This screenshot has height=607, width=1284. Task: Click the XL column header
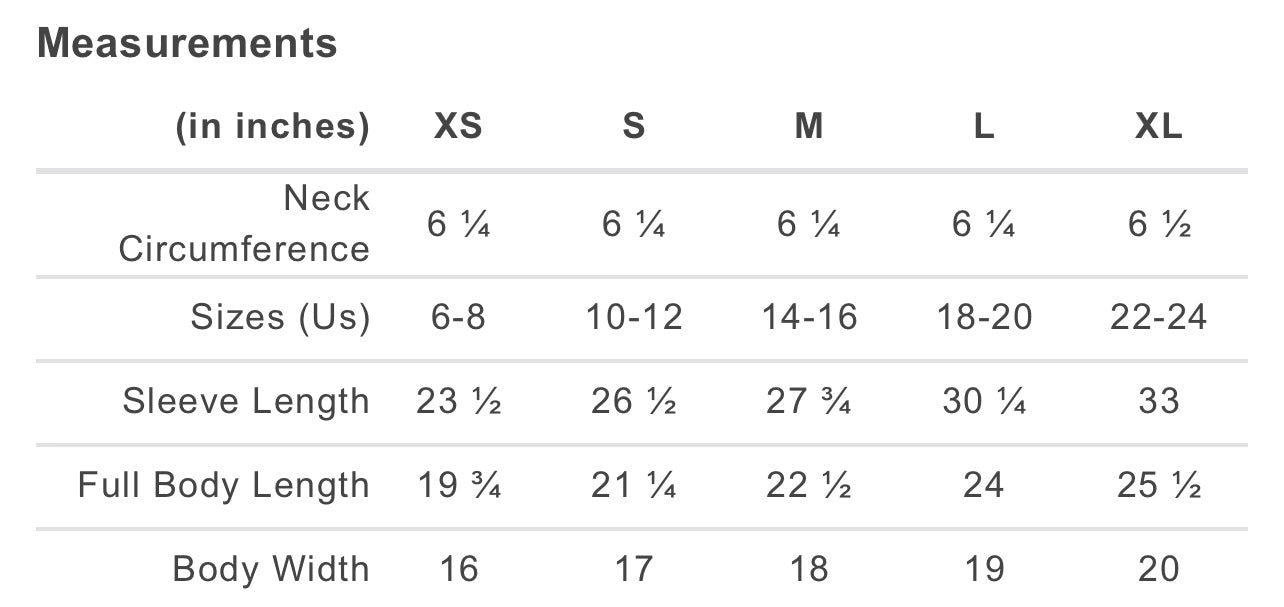1159,127
